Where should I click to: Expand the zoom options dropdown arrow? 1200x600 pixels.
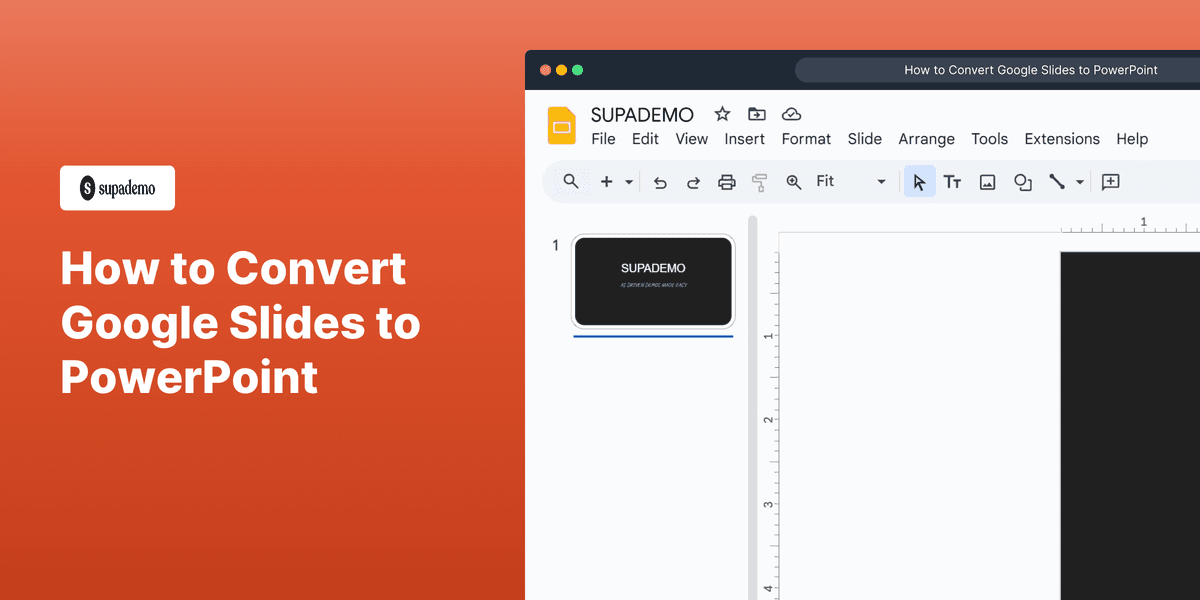(880, 182)
